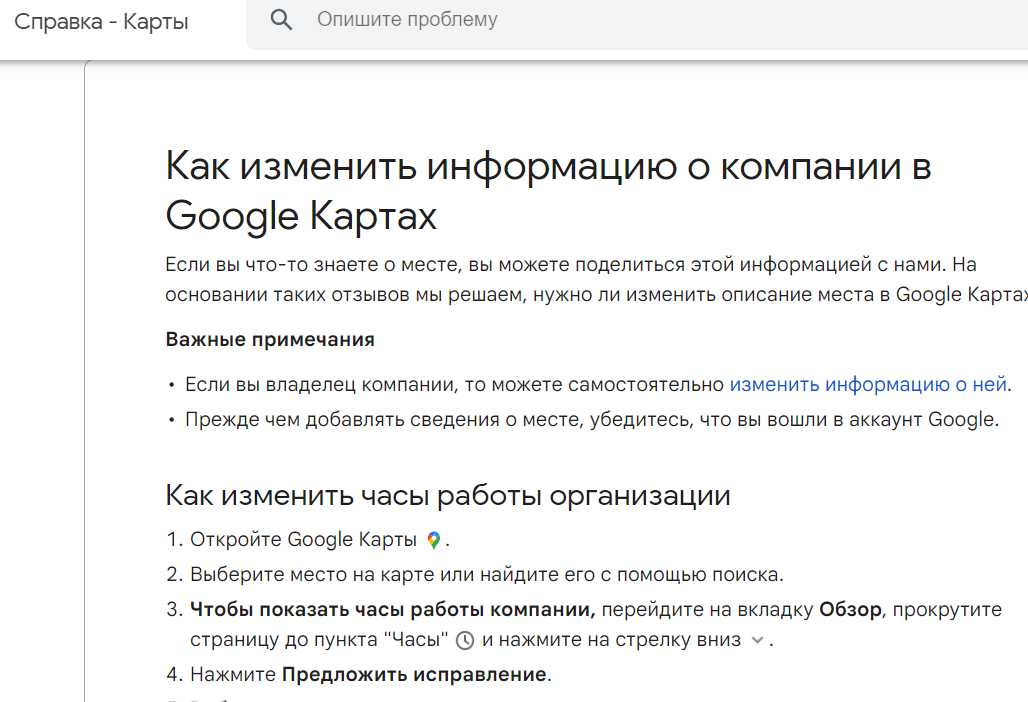Click the down chevron icon in step 3
Image resolution: width=1028 pixels, height=702 pixels.
tap(757, 640)
